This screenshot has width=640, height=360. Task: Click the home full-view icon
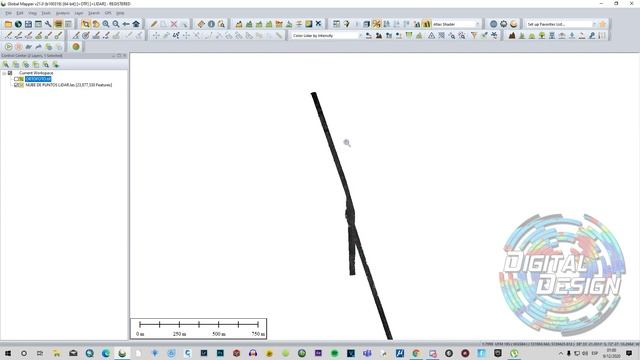coord(136,24)
